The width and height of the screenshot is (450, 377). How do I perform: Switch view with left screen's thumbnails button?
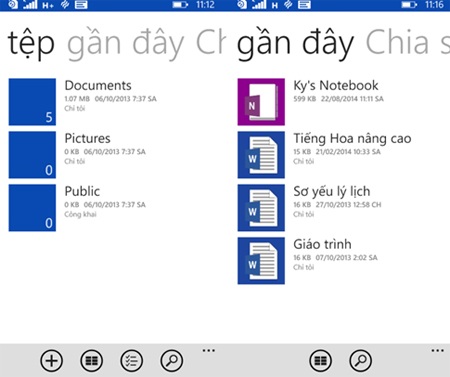click(x=92, y=361)
